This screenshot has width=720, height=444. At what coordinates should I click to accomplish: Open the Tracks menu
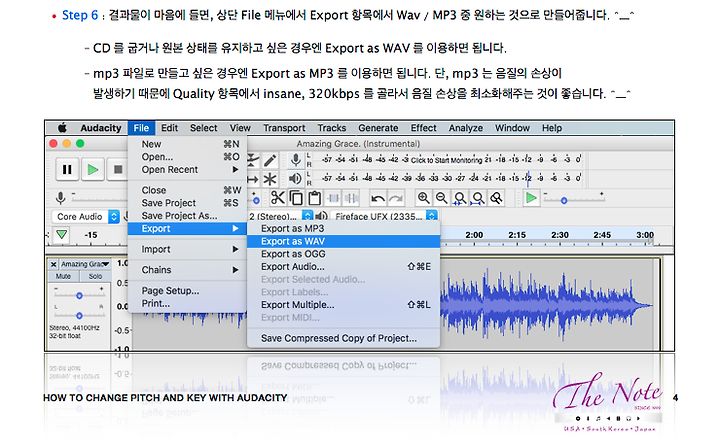[x=332, y=128]
